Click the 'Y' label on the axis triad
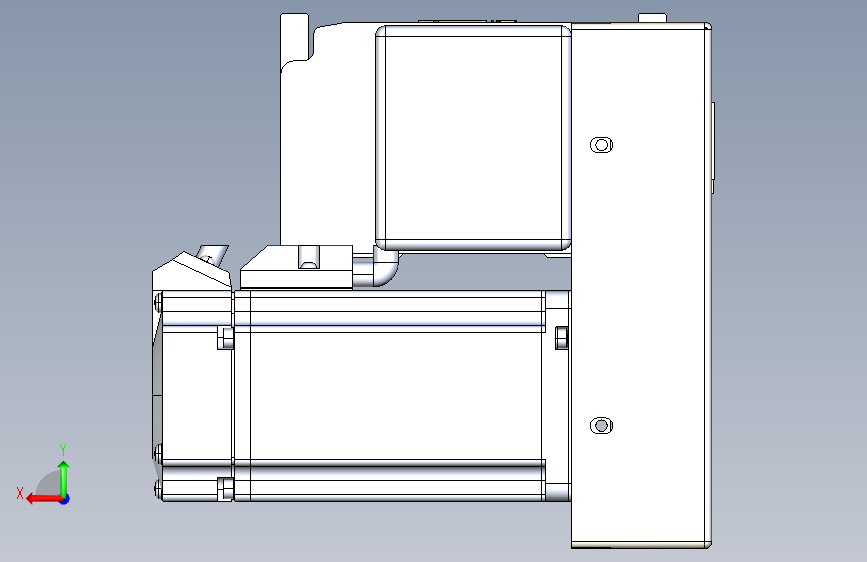This screenshot has height=562, width=867. pyautogui.click(x=63, y=449)
